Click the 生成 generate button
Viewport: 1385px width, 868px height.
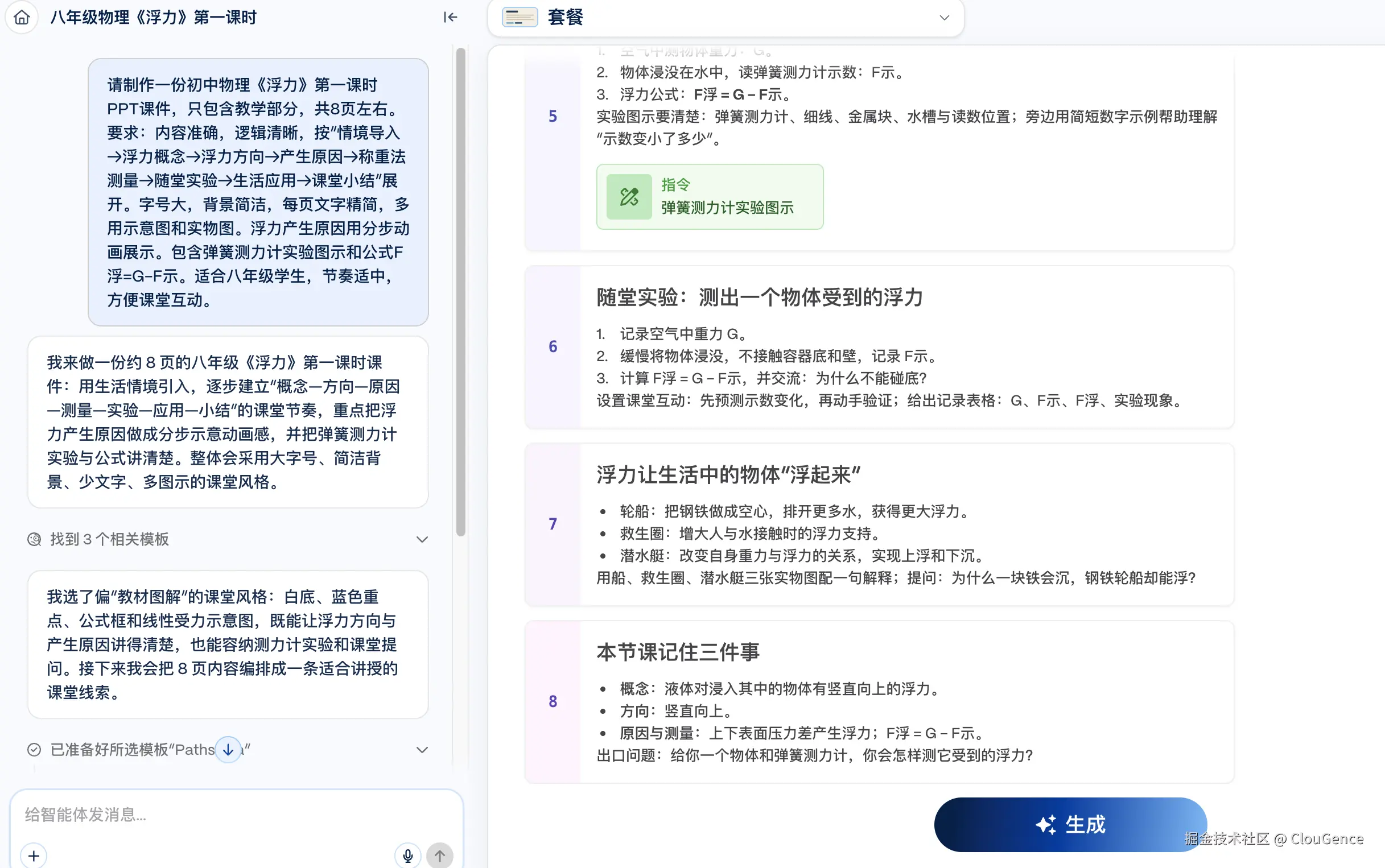click(1070, 824)
